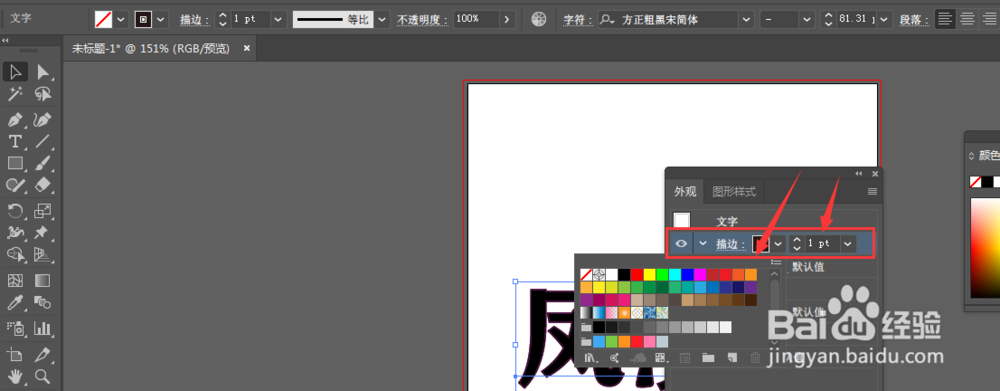The image size is (1000, 391).
Task: Open the 字符 character panel link
Action: click(579, 20)
